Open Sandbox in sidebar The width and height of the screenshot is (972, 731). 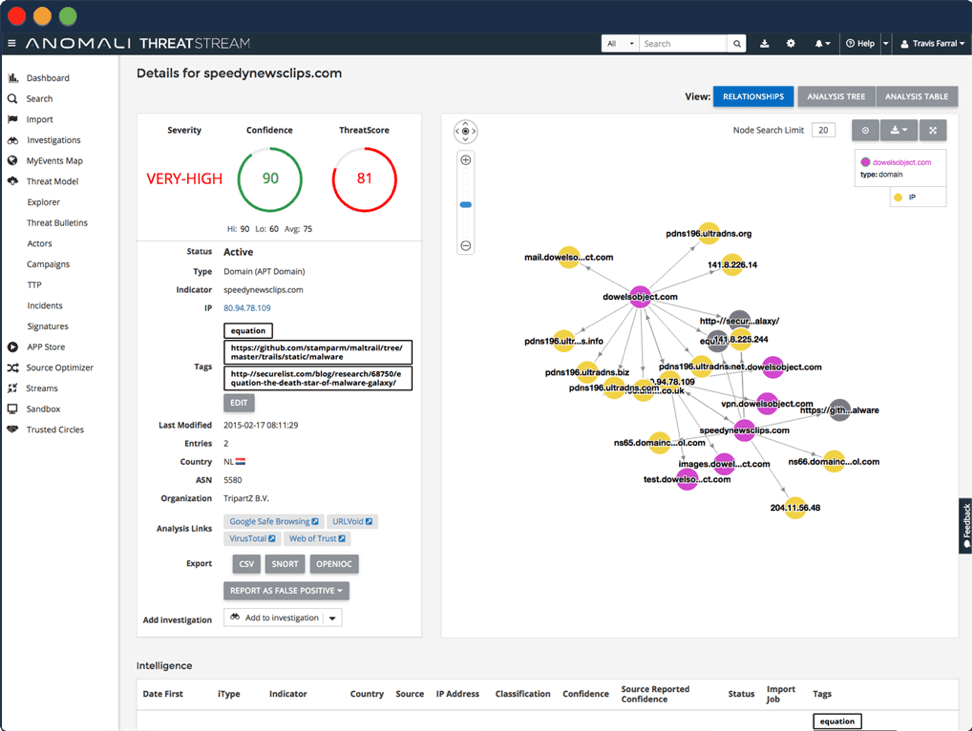(x=43, y=409)
